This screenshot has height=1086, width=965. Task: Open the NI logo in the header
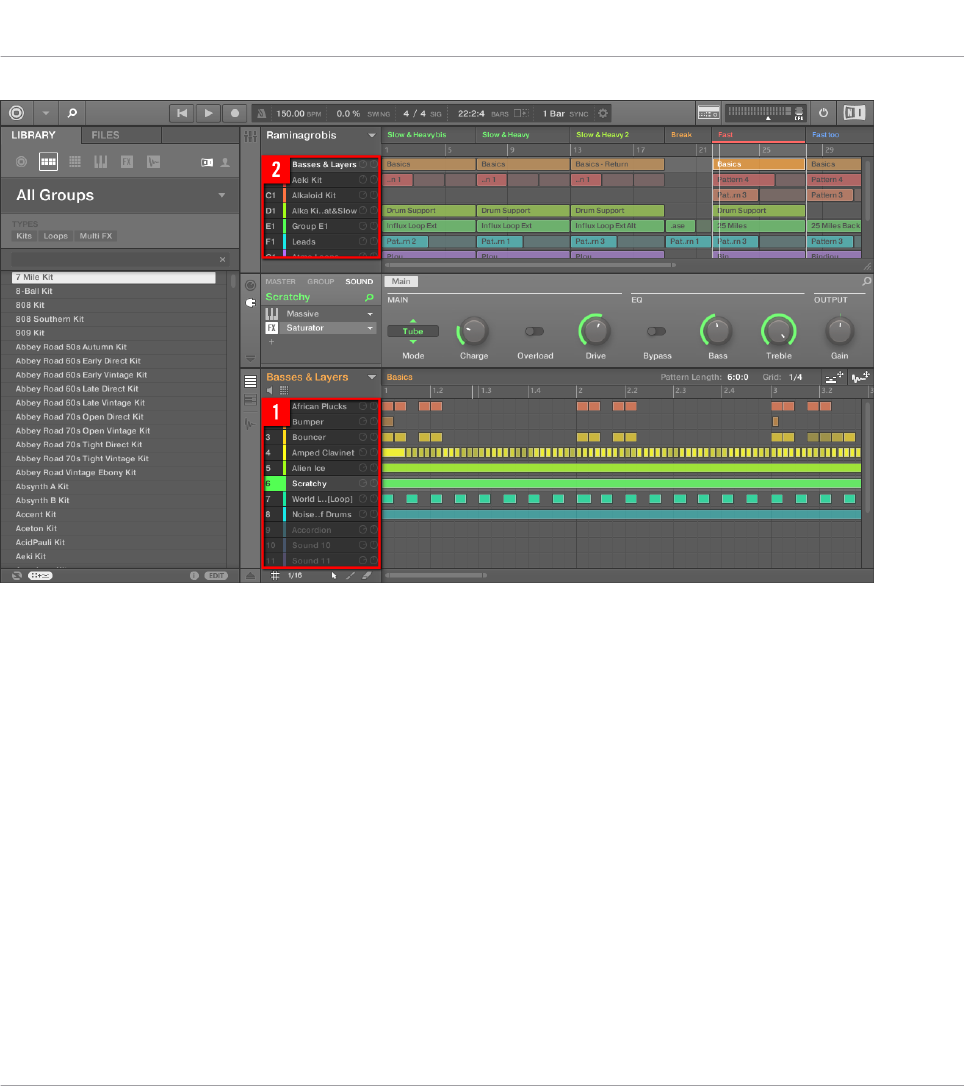[x=854, y=113]
